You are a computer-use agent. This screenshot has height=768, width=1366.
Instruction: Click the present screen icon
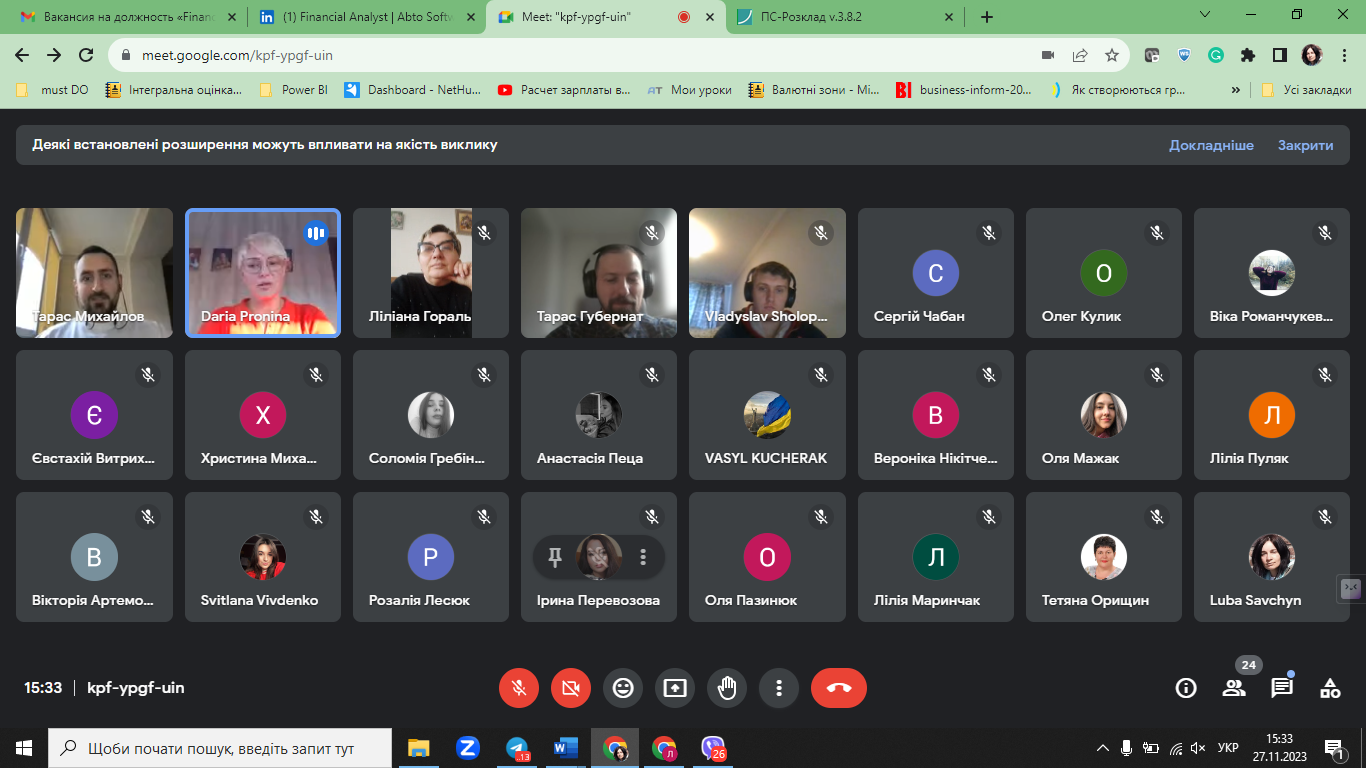coord(675,688)
